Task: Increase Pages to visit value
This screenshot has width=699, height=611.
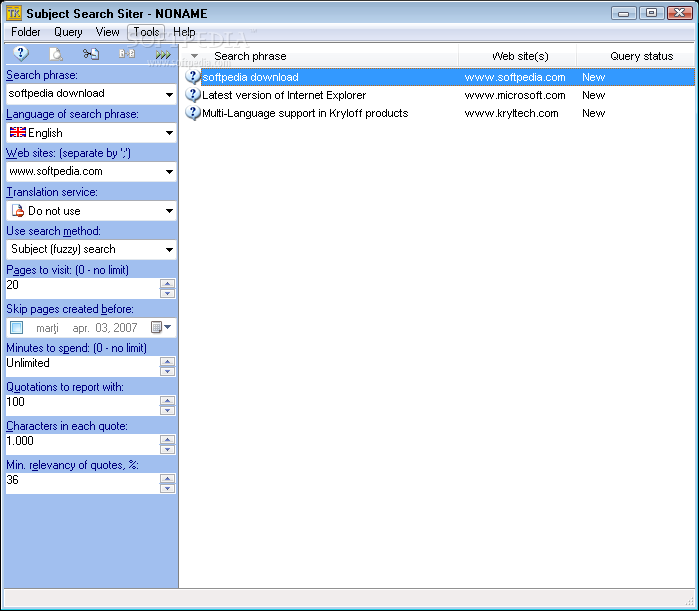Action: (167, 283)
